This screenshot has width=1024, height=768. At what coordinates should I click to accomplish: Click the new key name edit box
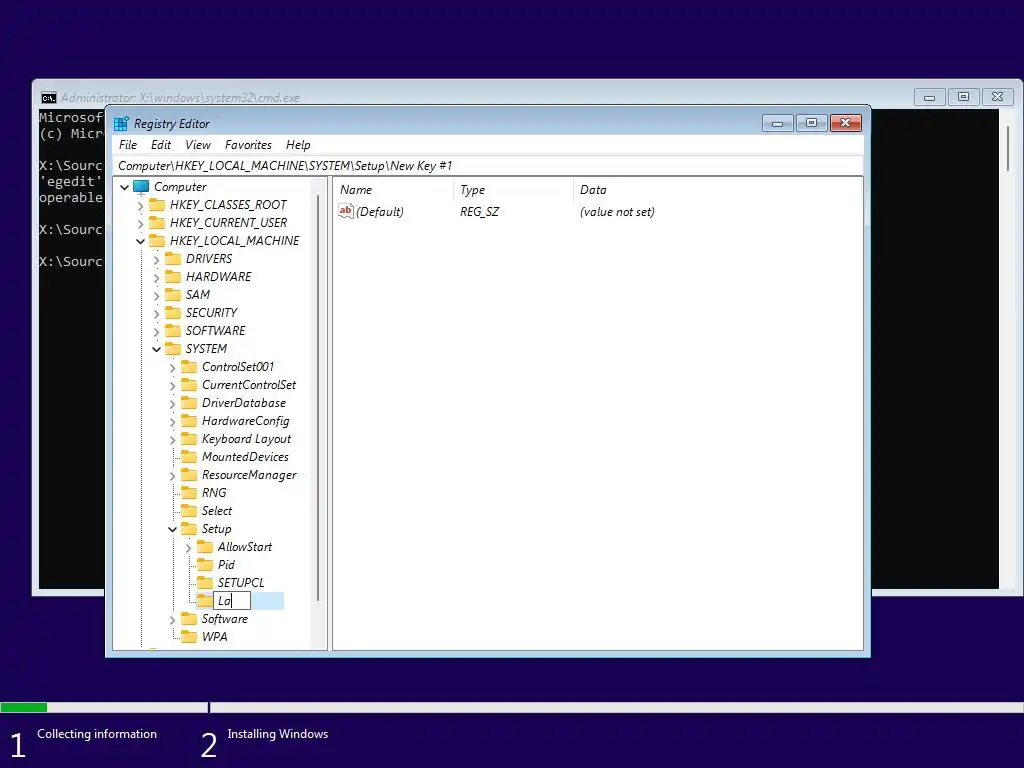pos(232,601)
